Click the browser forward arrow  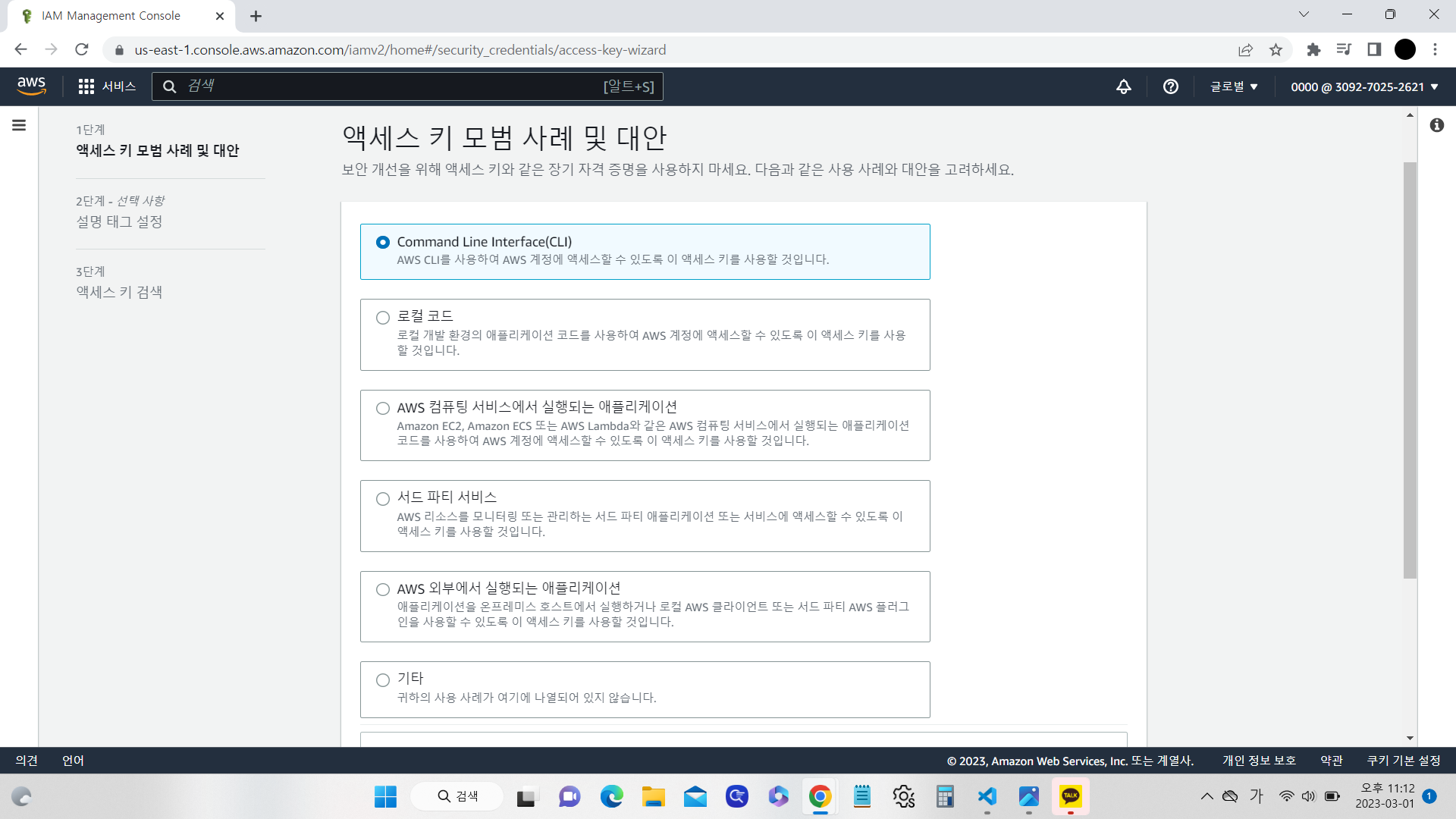(51, 49)
